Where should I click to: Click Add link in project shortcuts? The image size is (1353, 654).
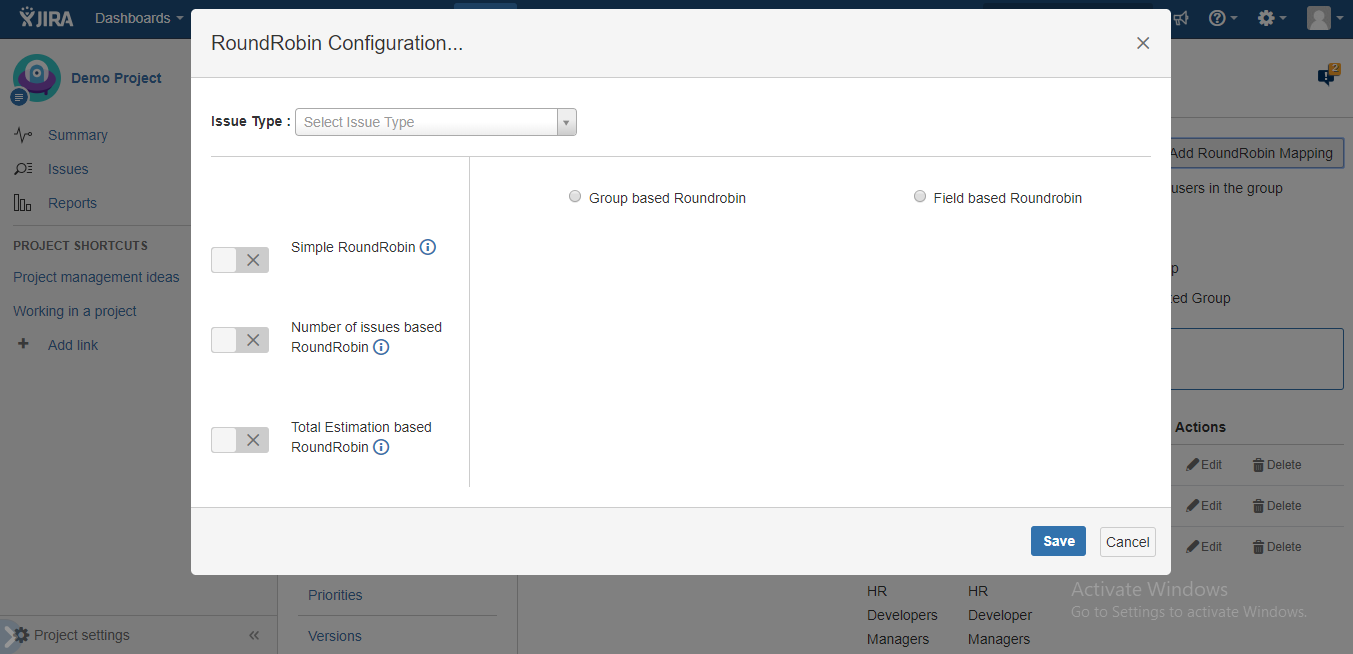coord(73,345)
